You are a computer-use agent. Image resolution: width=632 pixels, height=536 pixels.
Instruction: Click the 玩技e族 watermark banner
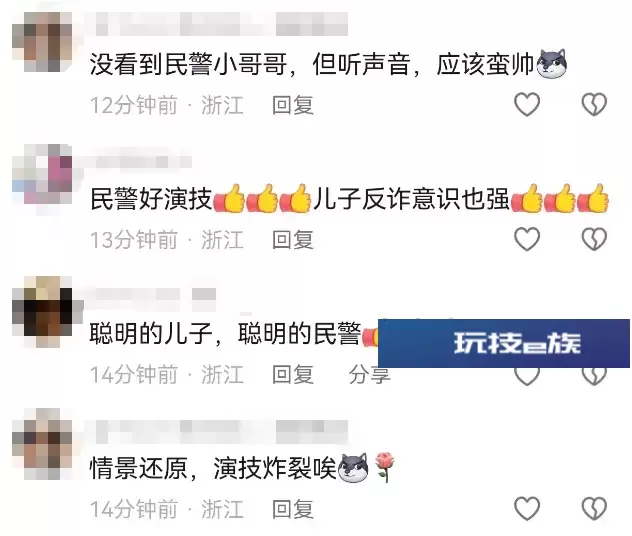coord(504,343)
